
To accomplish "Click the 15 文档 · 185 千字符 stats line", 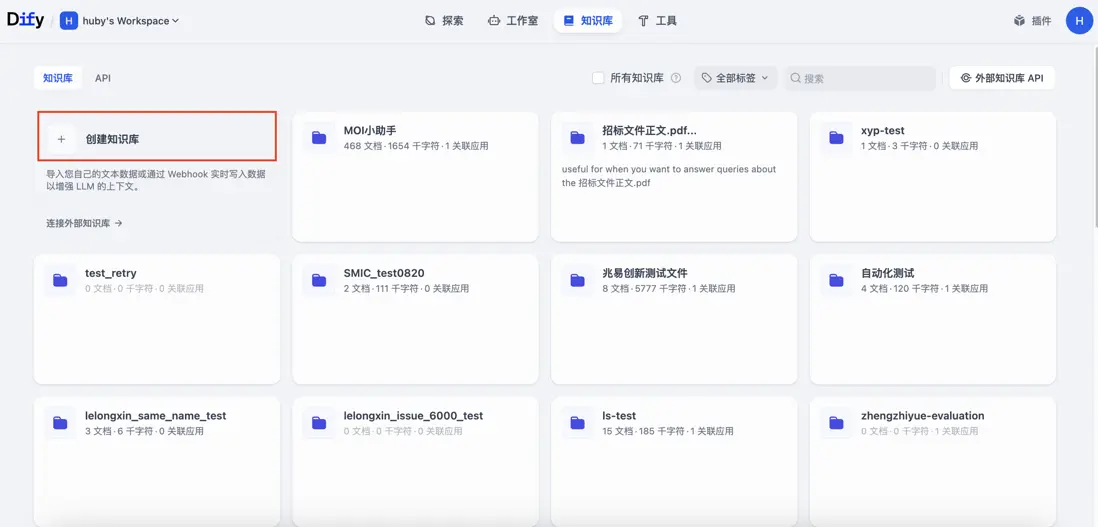I will (x=666, y=431).
